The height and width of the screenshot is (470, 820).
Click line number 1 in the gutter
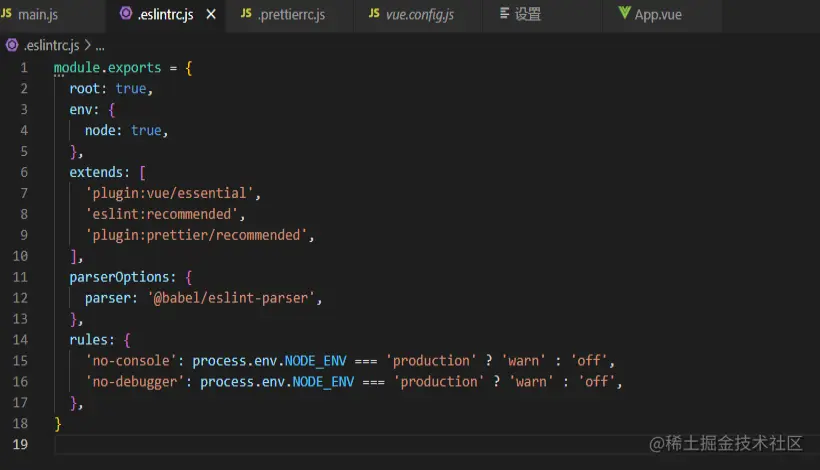pos(24,68)
